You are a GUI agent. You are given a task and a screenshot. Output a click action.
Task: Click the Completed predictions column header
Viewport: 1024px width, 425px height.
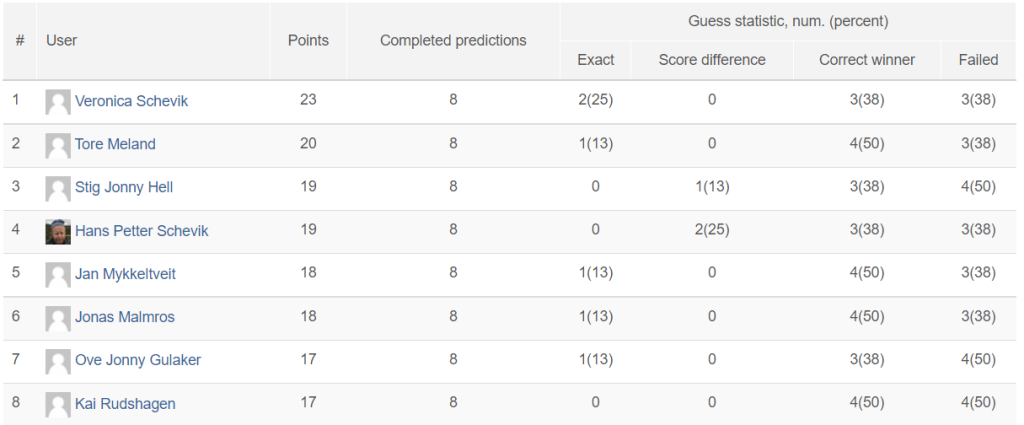pos(453,40)
